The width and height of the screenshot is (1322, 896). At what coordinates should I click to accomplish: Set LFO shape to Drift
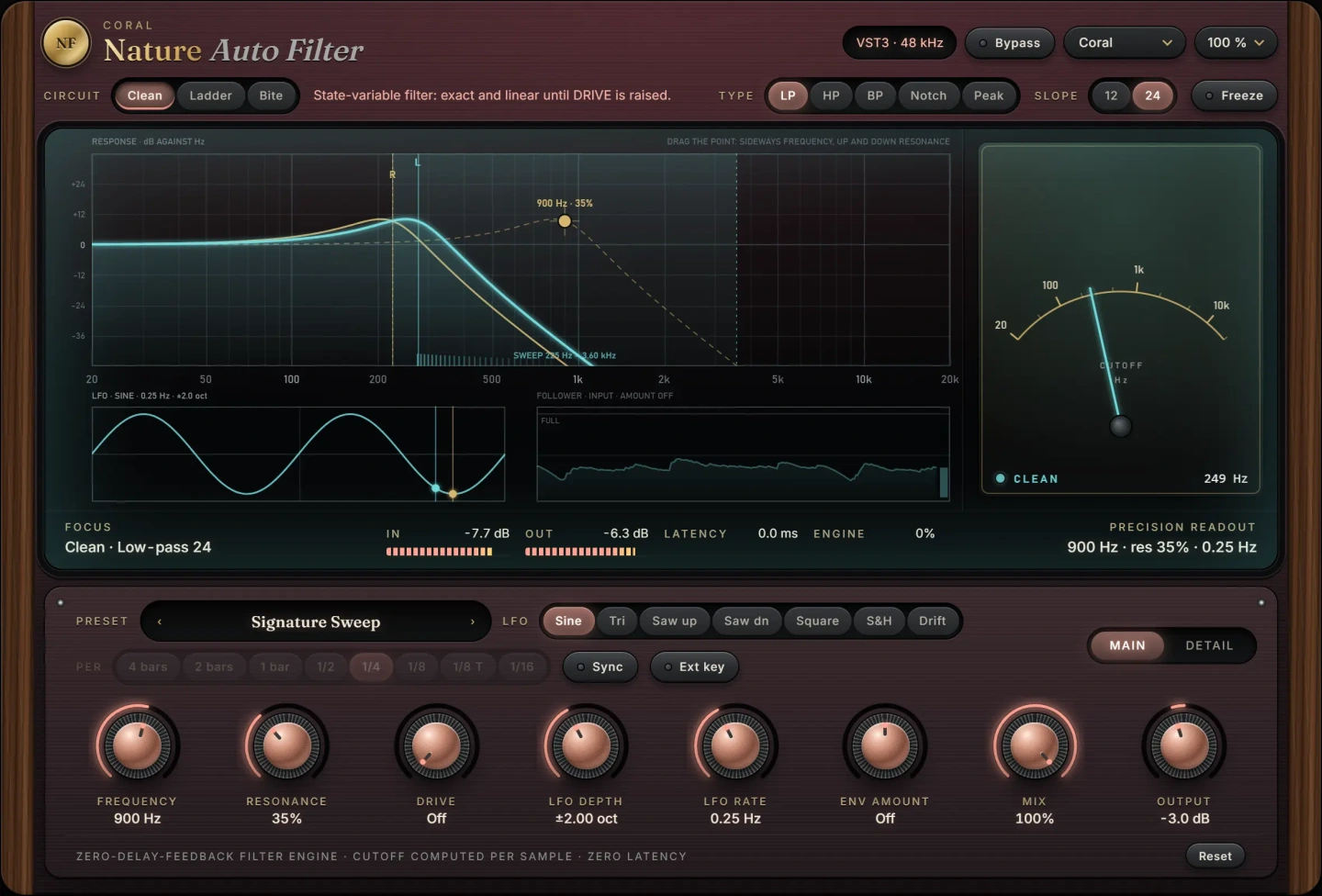click(x=932, y=621)
